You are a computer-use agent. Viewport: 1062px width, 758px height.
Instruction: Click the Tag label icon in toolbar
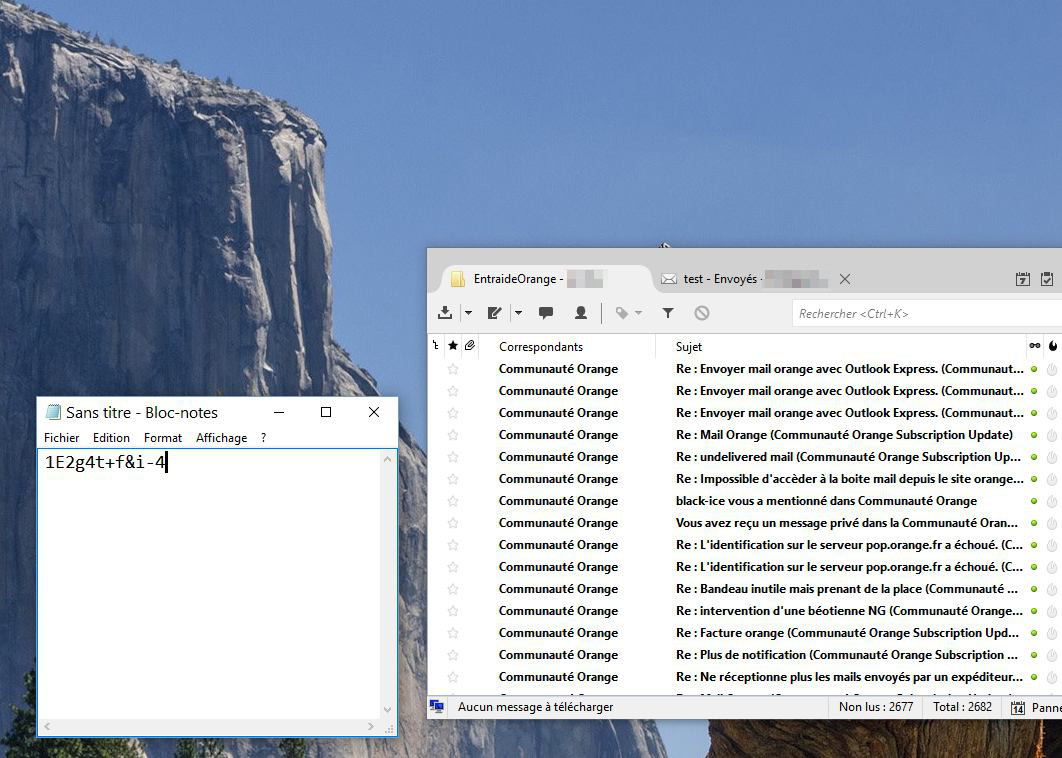pos(622,313)
